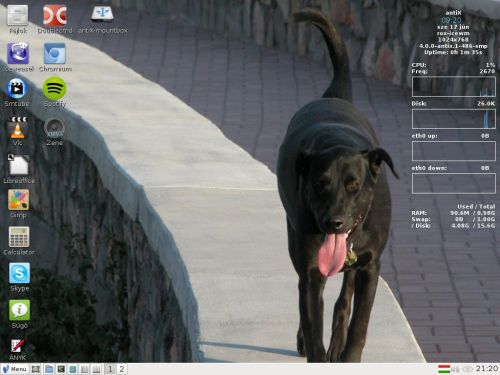Click the 1024x768 resolution text
Screen dimensions: 500x375
pyautogui.click(x=453, y=39)
